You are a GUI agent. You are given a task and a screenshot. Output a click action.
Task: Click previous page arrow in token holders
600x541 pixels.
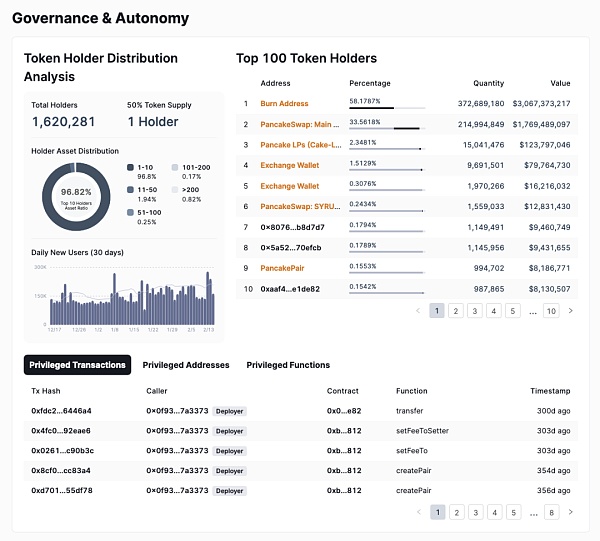pyautogui.click(x=418, y=311)
